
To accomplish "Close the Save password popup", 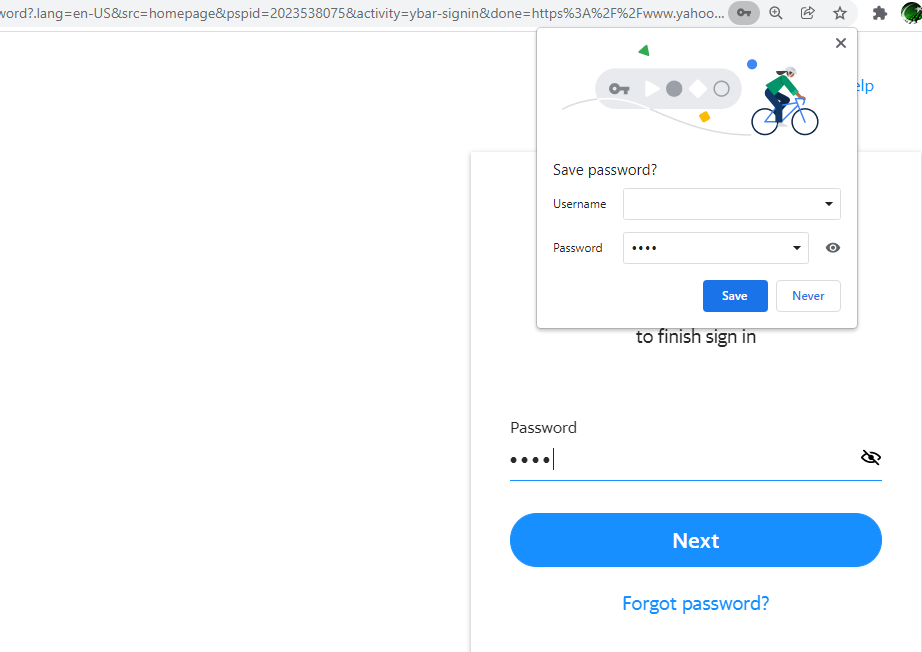I will (x=841, y=43).
